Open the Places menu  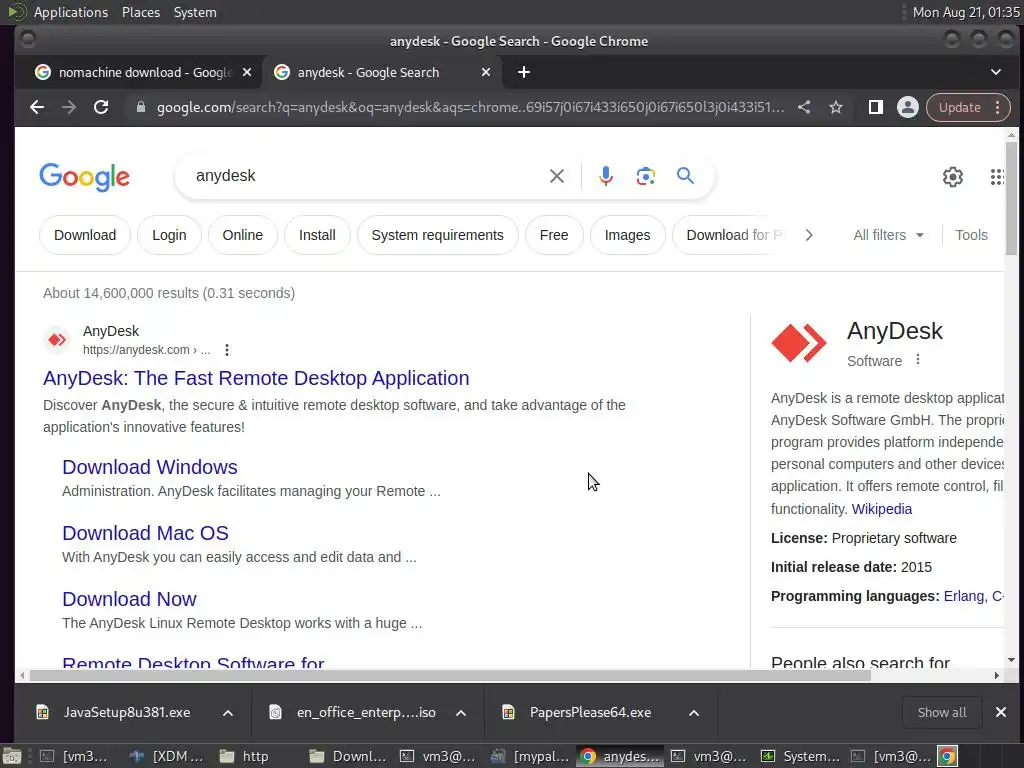pos(141,12)
